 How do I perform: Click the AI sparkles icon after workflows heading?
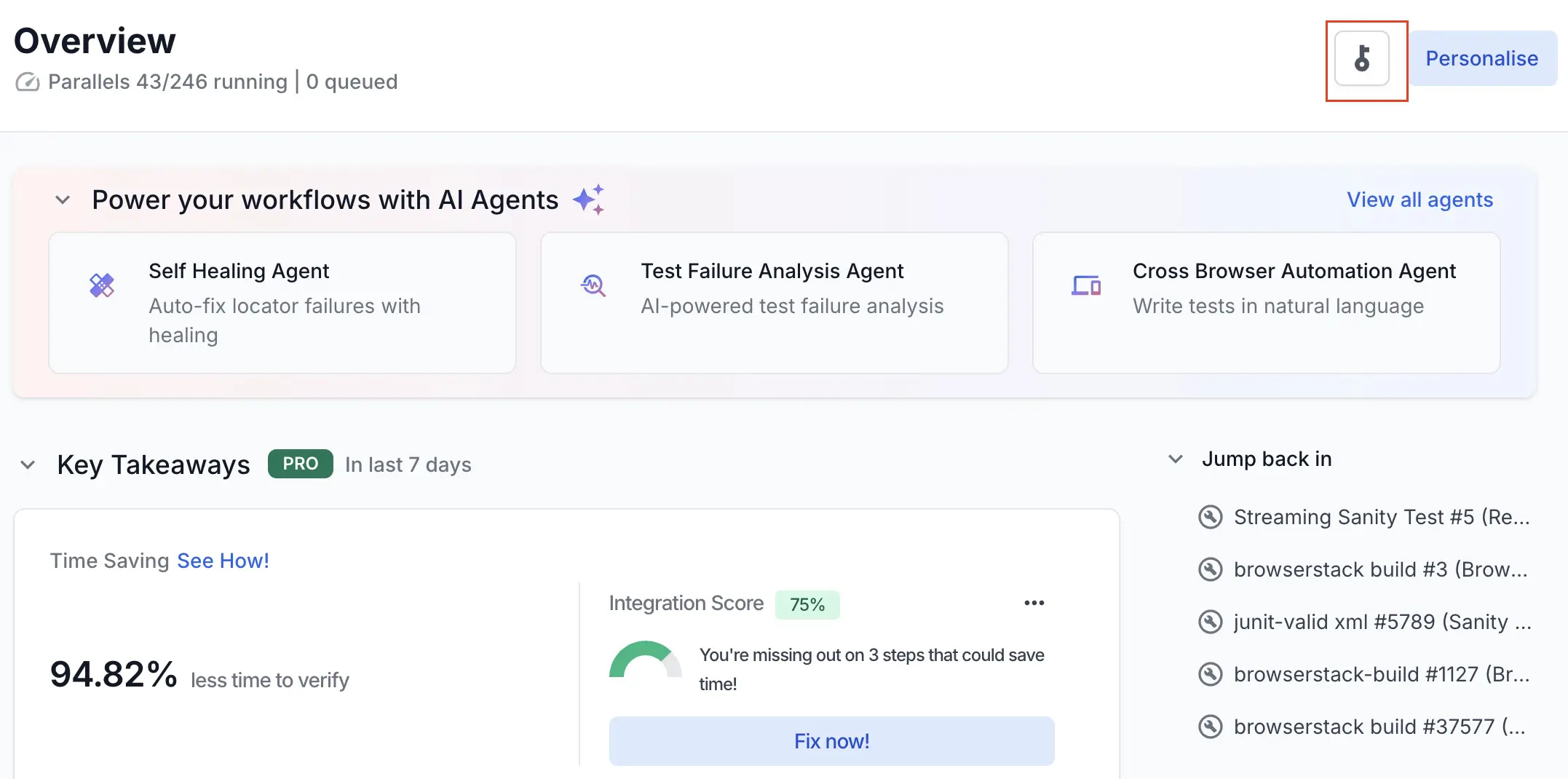590,199
